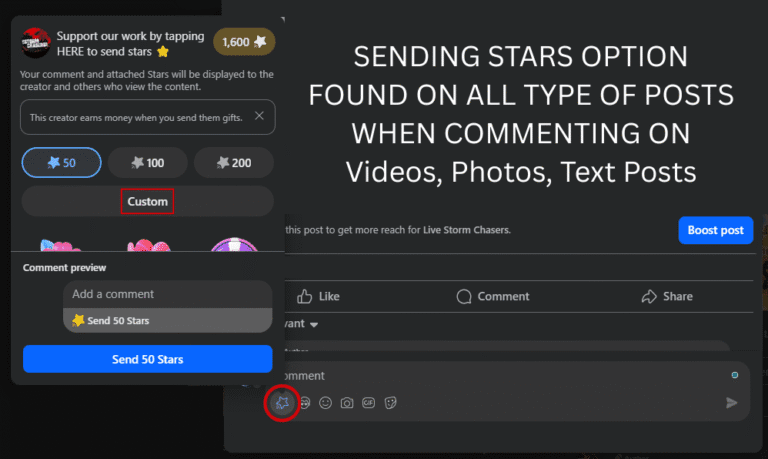
Task: Expand the comment sorting dropdown arrow
Action: click(314, 325)
